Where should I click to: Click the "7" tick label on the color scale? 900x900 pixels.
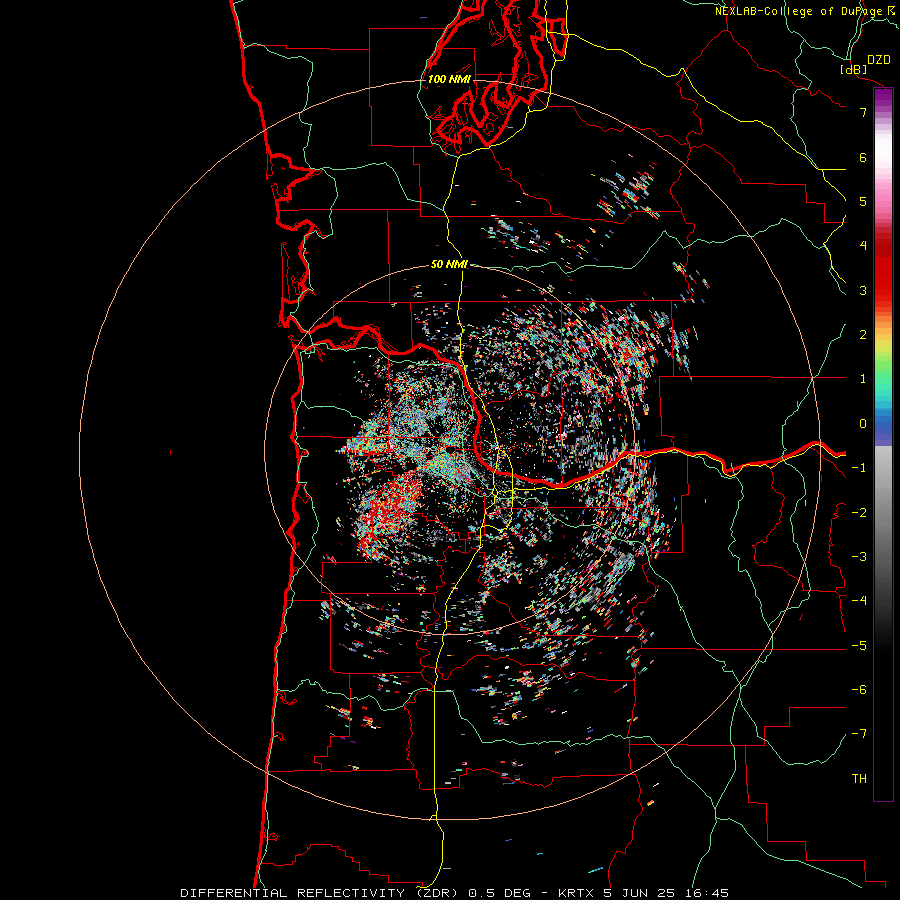point(863,112)
